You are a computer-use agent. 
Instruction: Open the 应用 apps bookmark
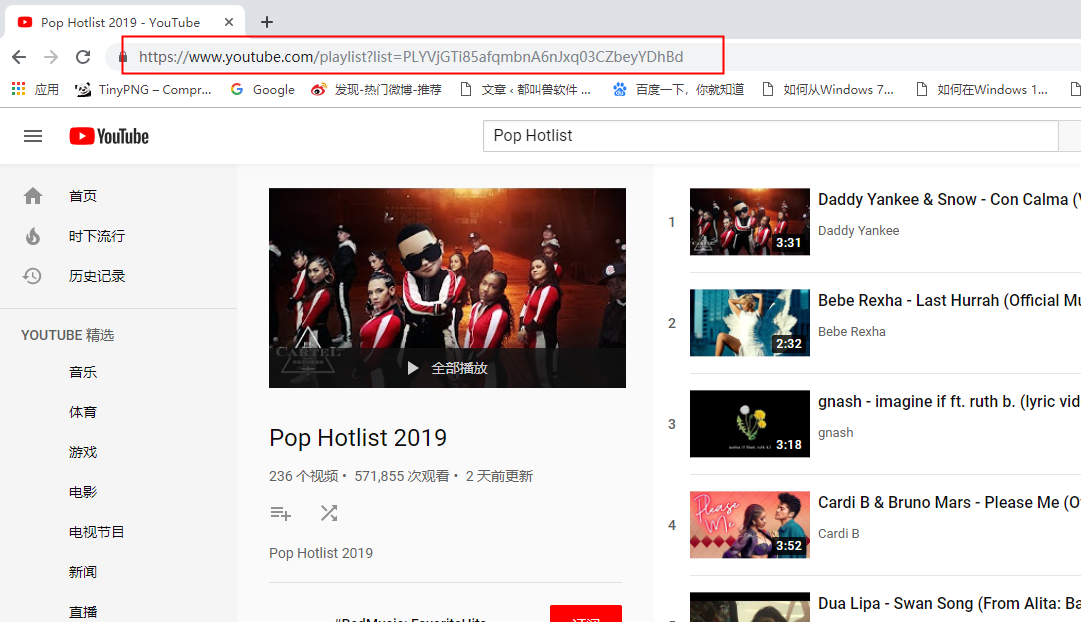[36, 90]
